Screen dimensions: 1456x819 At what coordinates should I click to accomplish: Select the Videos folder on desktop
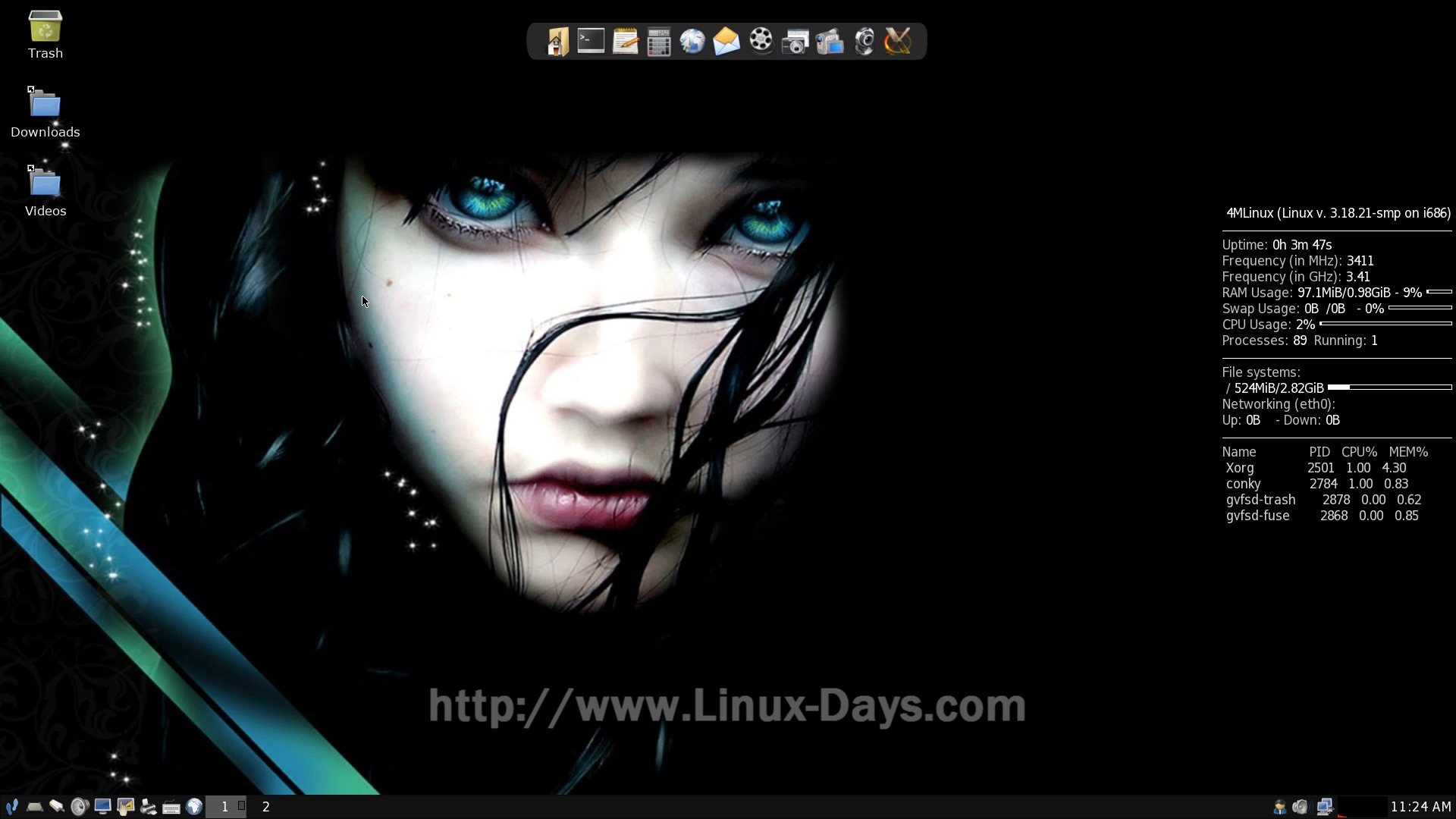[45, 192]
